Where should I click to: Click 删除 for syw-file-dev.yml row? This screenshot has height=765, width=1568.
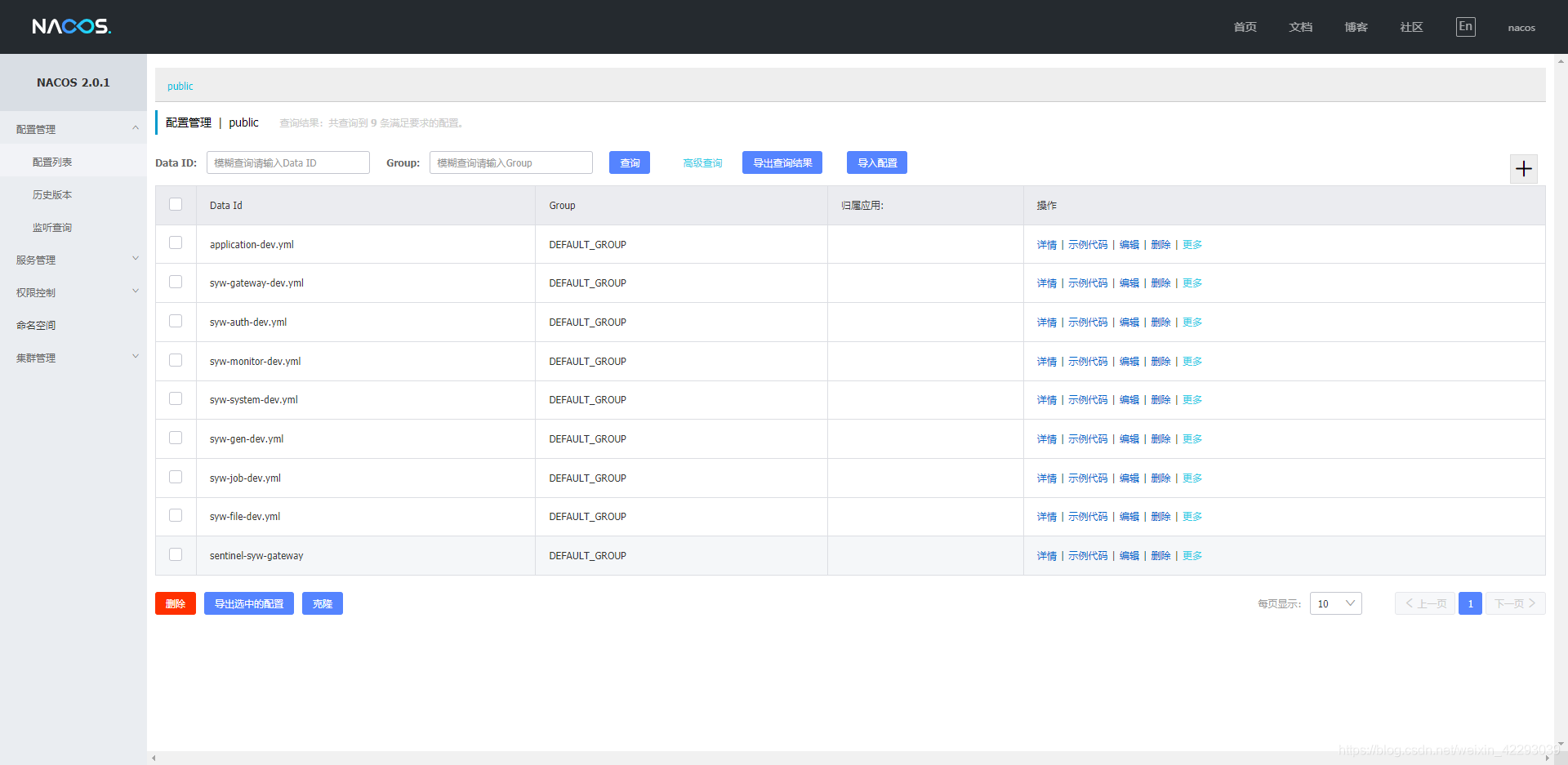coord(1160,517)
